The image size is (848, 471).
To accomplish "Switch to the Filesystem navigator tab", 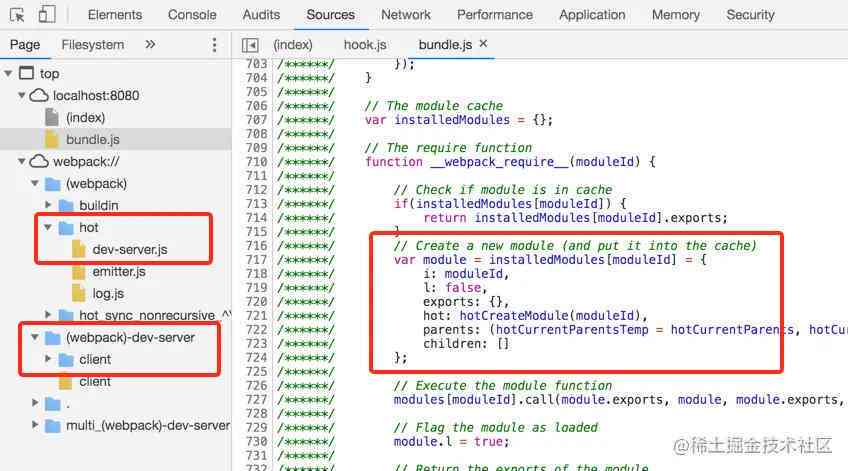I will pyautogui.click(x=92, y=45).
